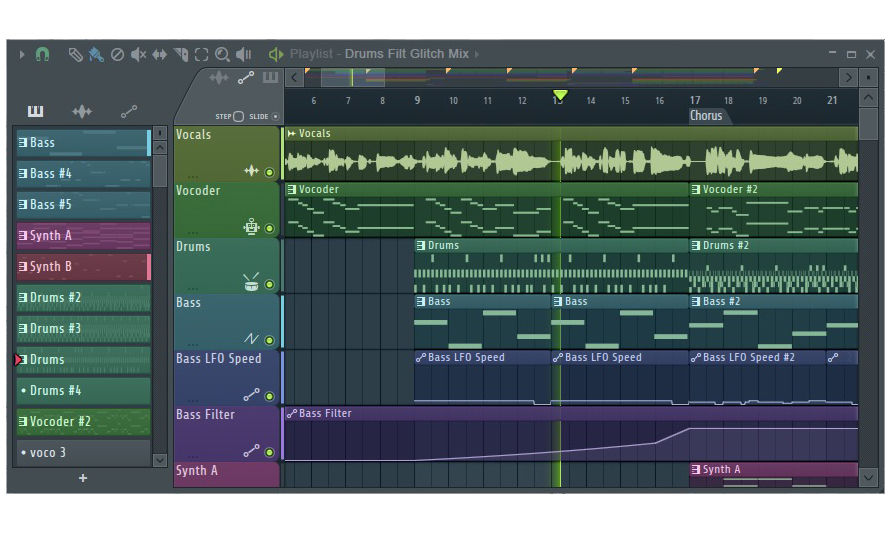Select Drums #4 pattern in picker

83,391
